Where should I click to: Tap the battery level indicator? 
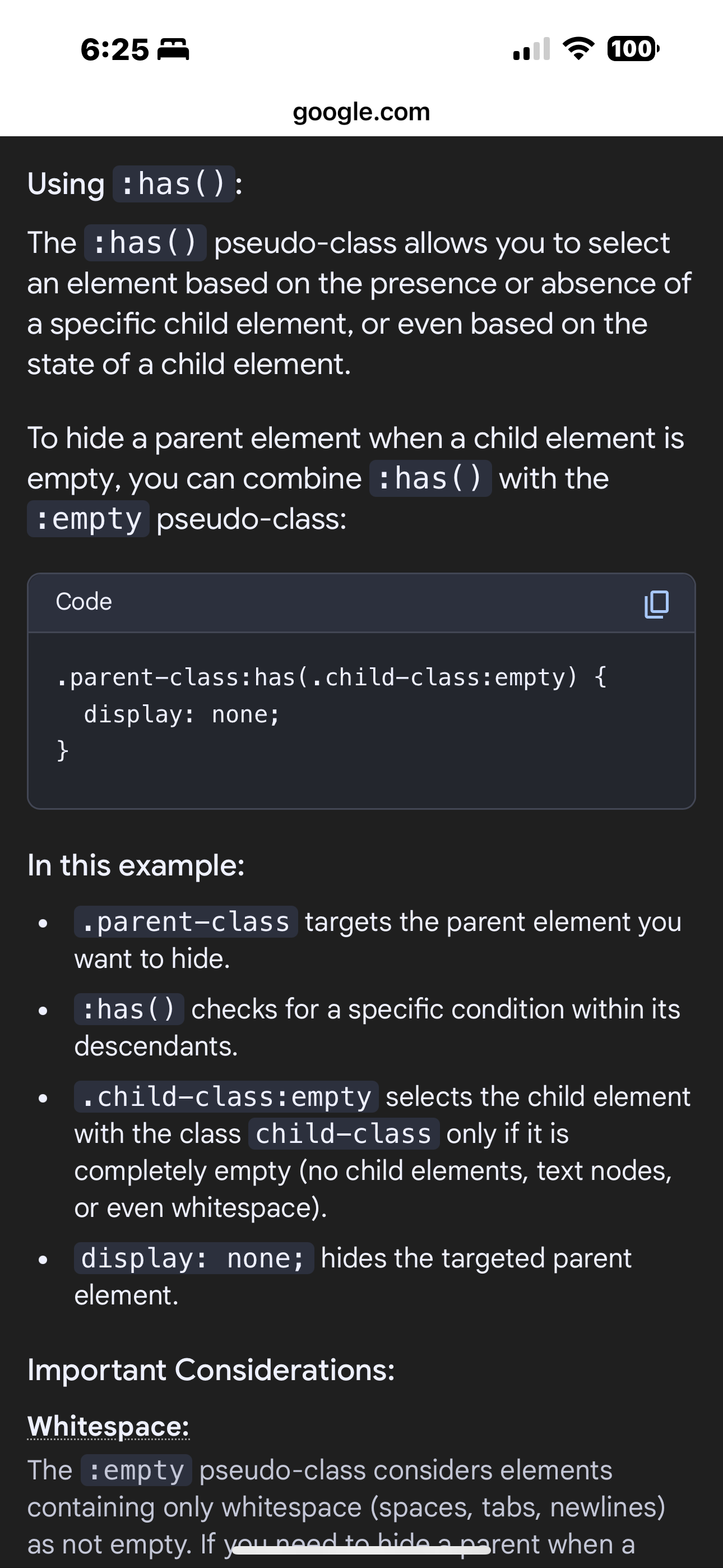pos(632,49)
